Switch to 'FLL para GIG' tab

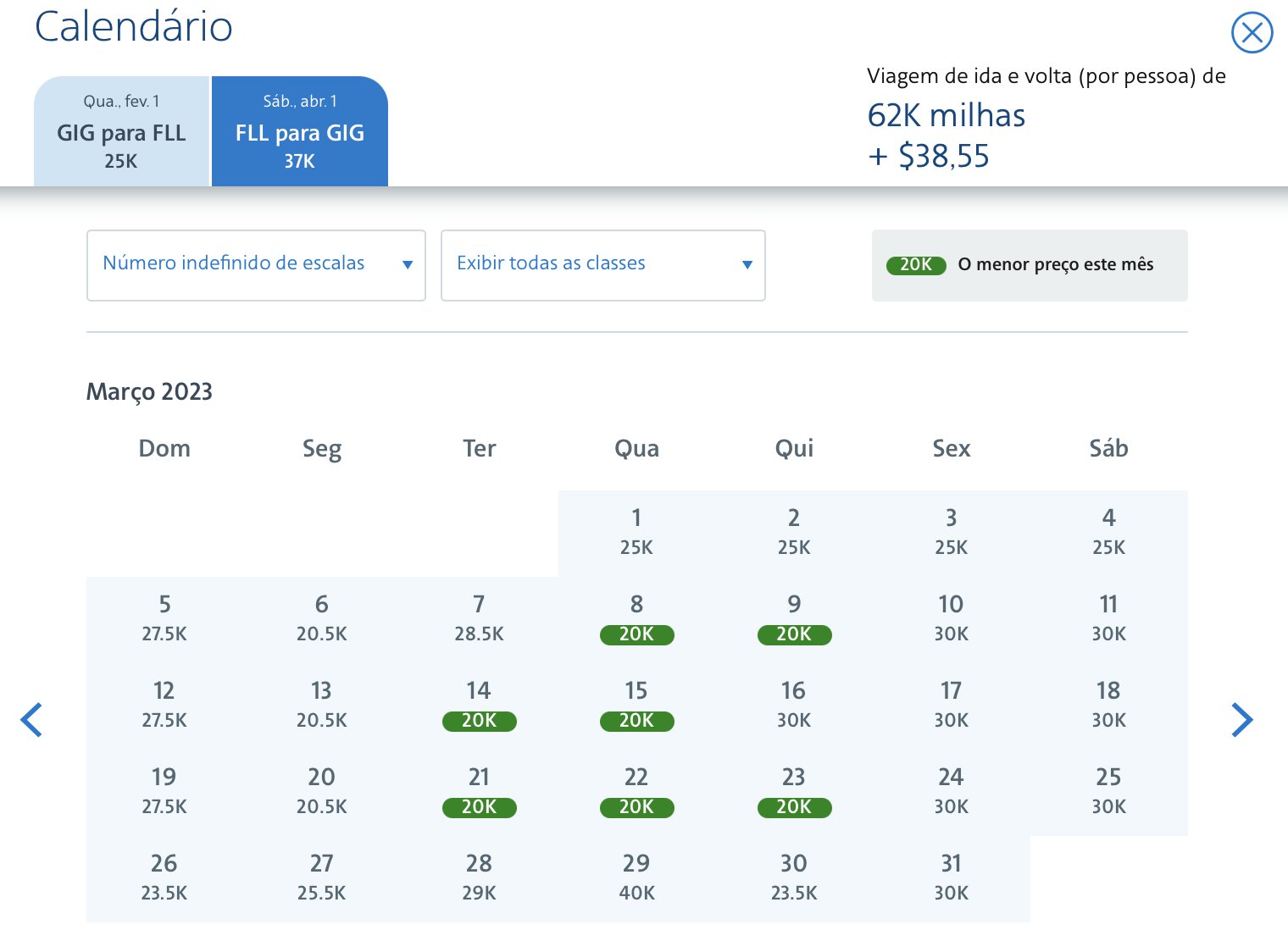point(300,131)
